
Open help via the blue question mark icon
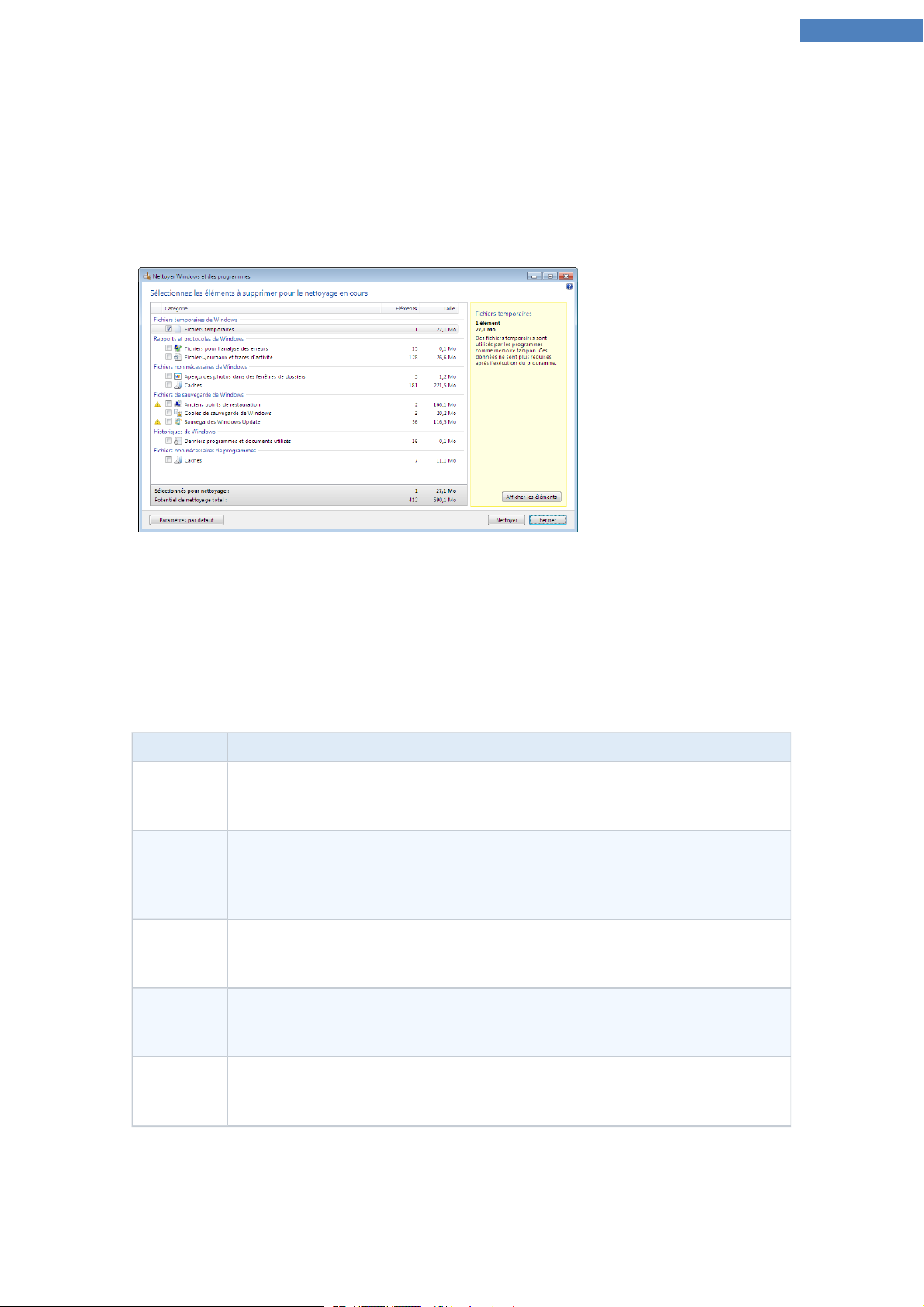point(569,286)
